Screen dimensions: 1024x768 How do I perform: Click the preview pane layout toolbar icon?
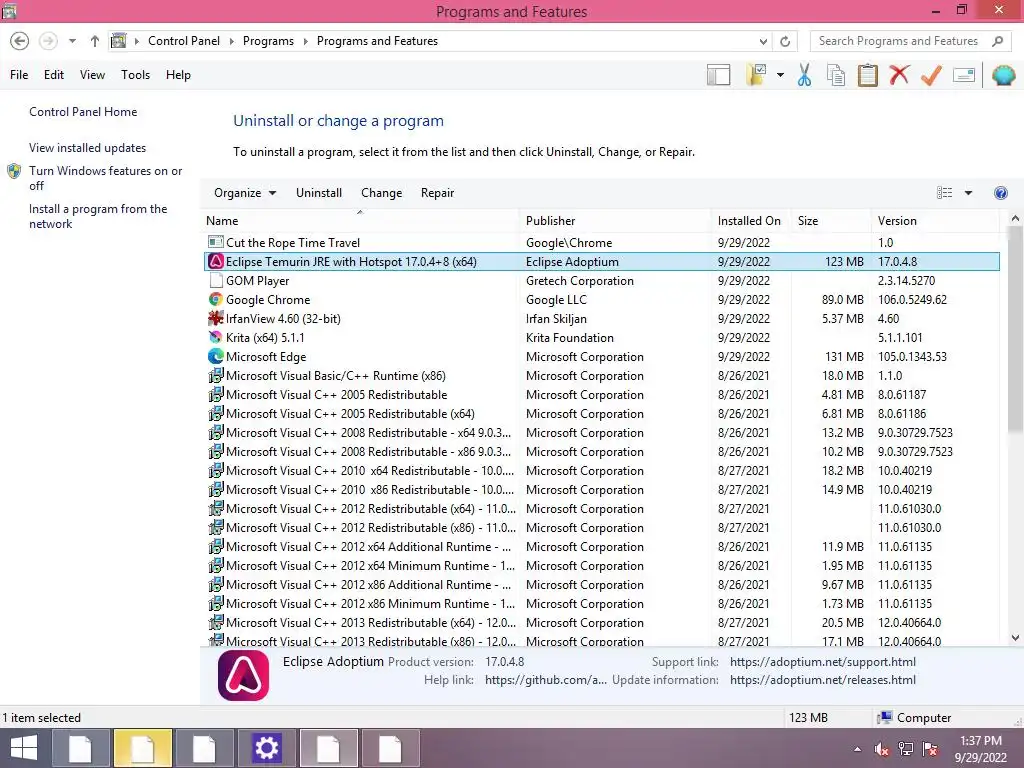click(718, 75)
